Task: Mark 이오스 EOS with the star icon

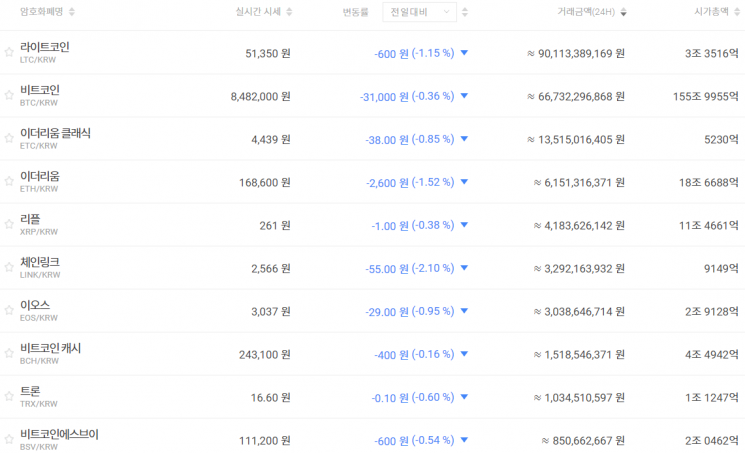Action: click(9, 310)
